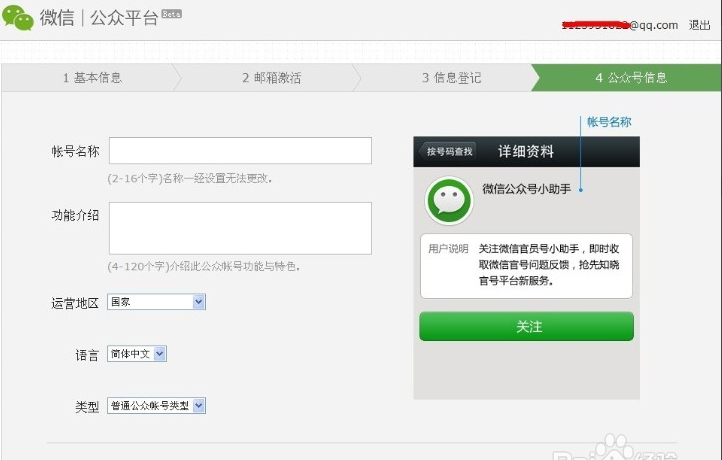Click the 运营地区 field label
This screenshot has height=460, width=722.
[x=75, y=303]
